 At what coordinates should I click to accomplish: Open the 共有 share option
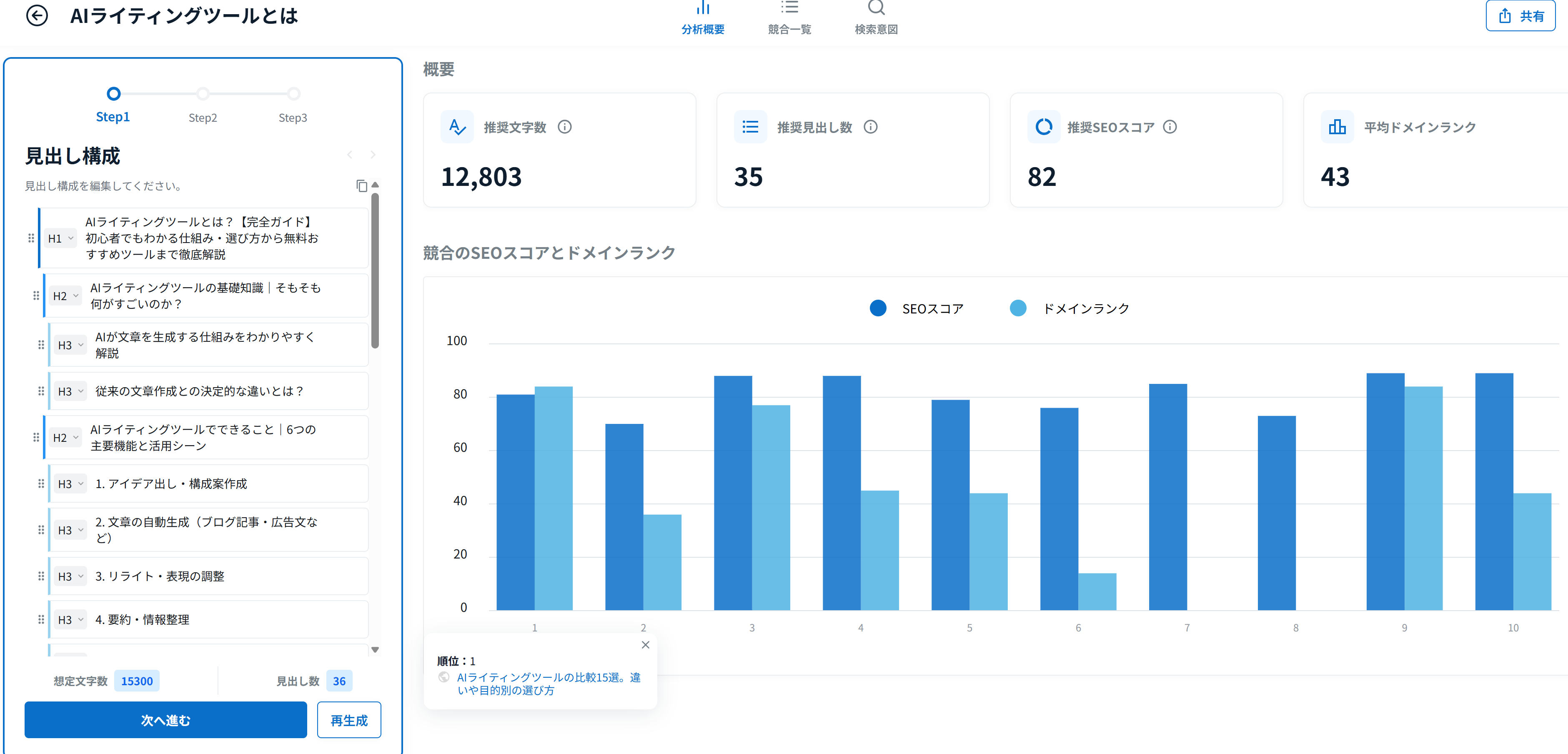[1520, 16]
